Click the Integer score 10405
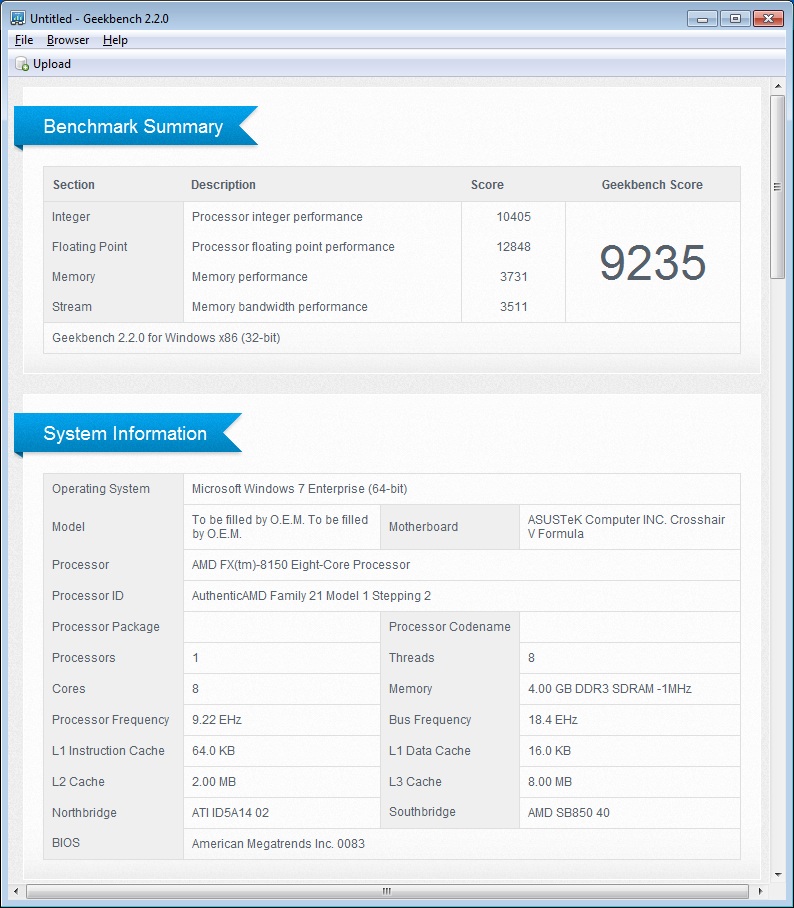This screenshot has height=908, width=794. click(514, 217)
